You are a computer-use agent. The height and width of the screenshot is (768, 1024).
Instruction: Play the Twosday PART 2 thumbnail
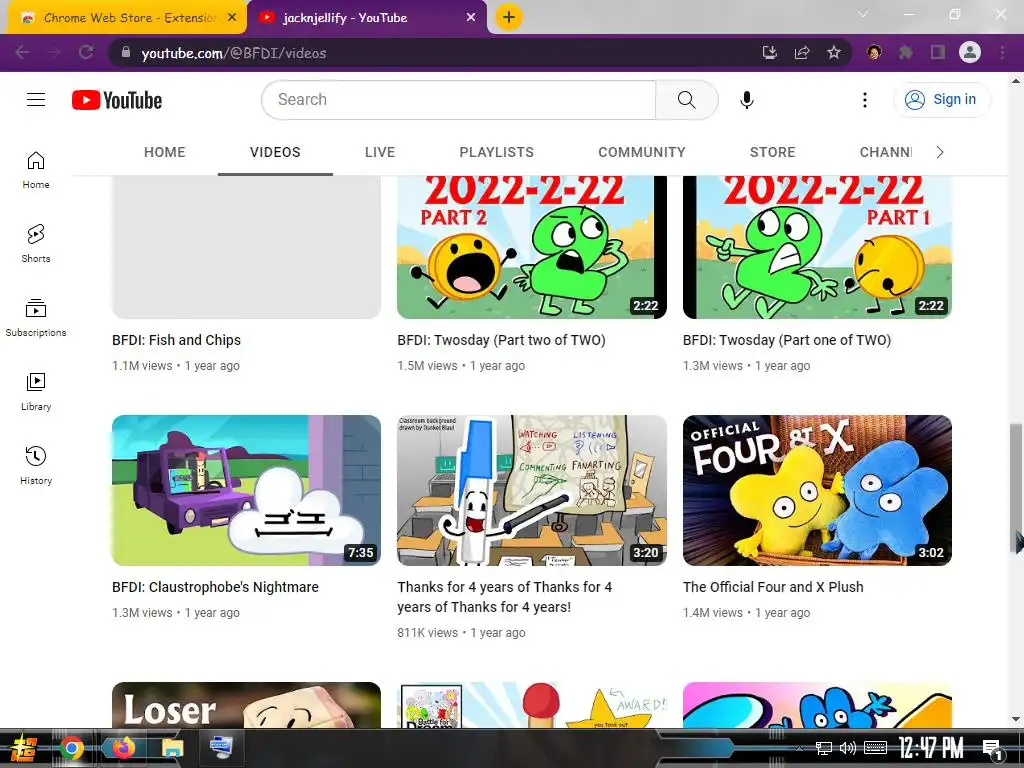coord(532,247)
